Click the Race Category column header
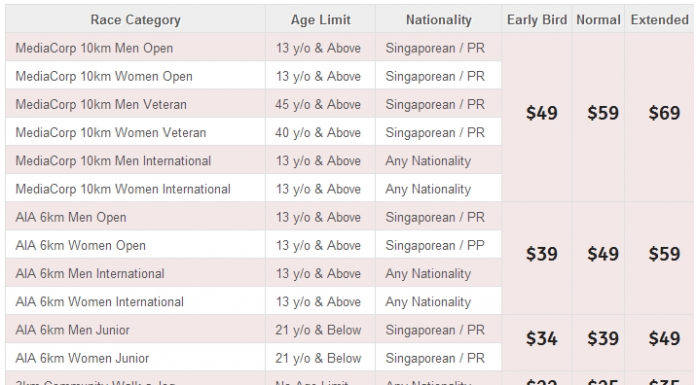This screenshot has width=696, height=385. tap(135, 20)
